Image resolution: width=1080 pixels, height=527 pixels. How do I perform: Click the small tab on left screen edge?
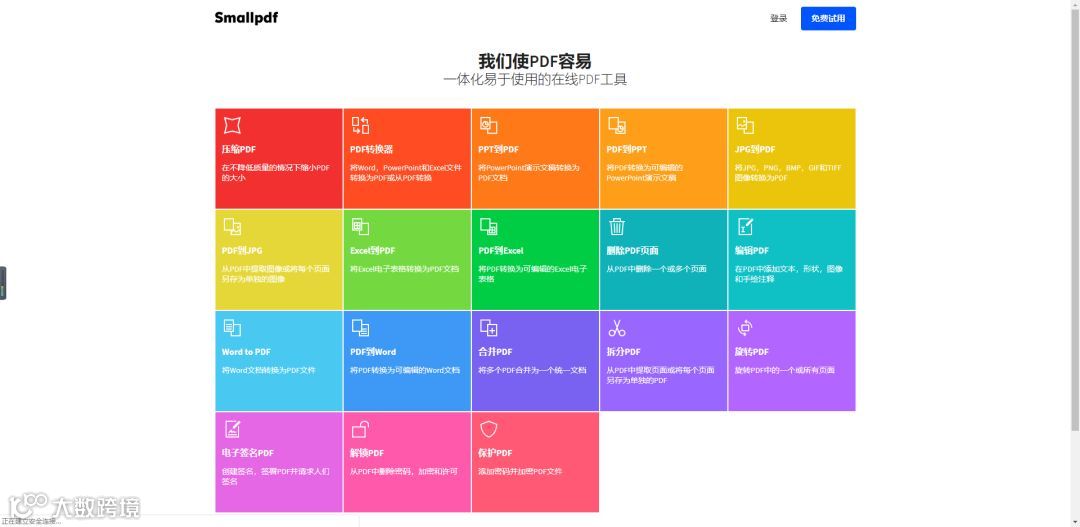point(3,282)
